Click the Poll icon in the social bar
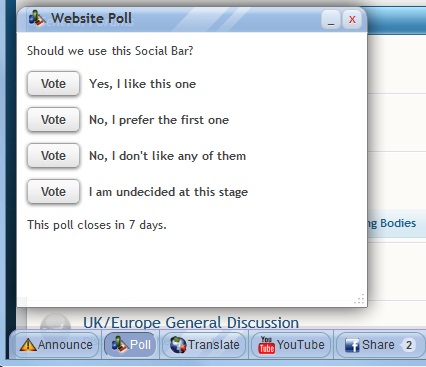 coord(119,344)
